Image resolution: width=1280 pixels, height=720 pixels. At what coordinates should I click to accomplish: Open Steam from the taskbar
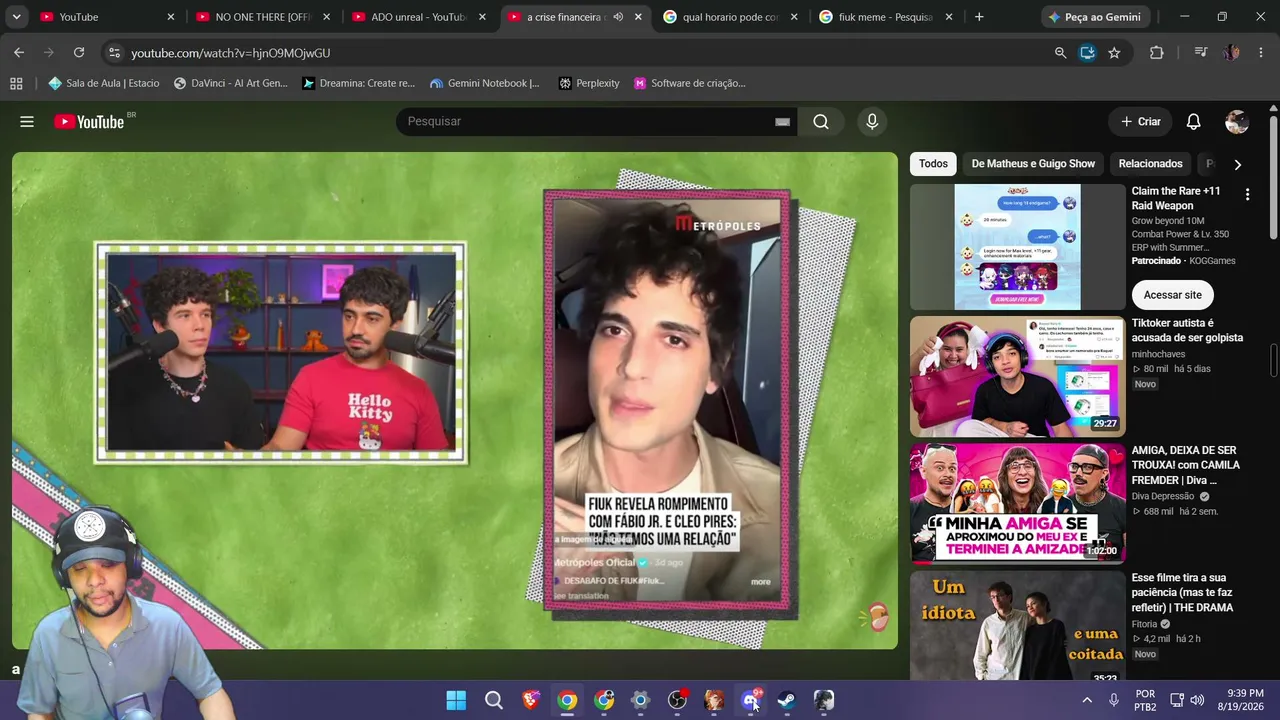pyautogui.click(x=787, y=700)
